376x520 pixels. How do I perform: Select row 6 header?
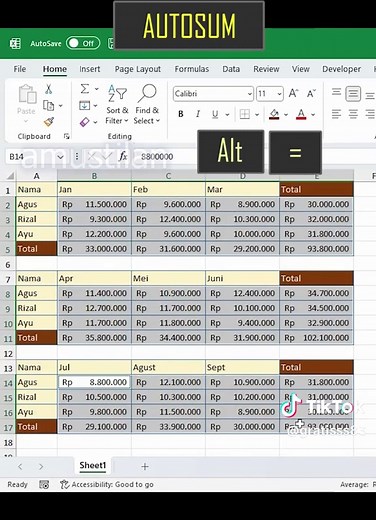pos(8,264)
